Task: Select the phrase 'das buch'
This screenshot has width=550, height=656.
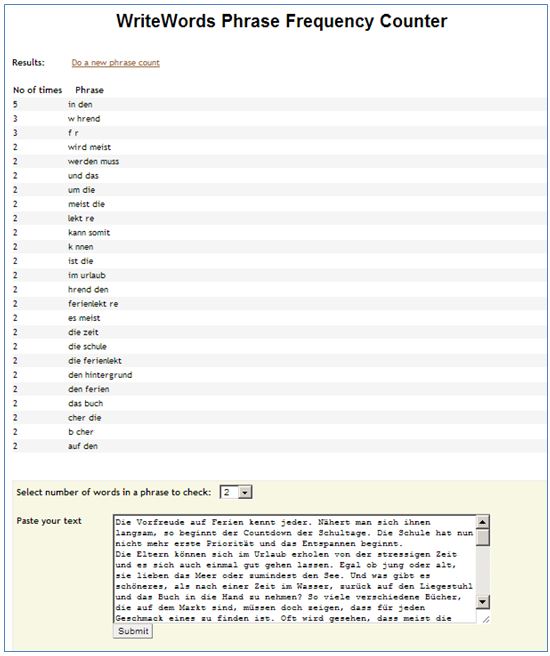Action: [85, 403]
